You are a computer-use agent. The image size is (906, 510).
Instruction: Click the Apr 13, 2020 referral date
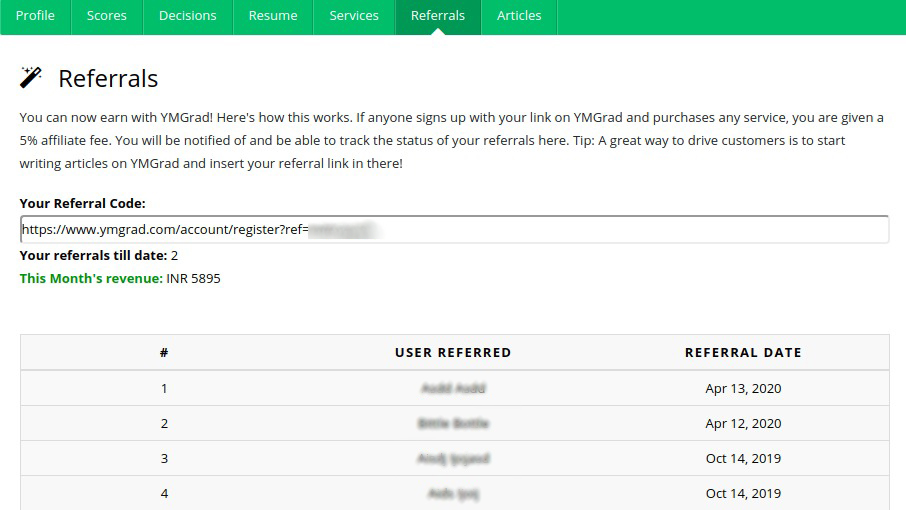743,388
